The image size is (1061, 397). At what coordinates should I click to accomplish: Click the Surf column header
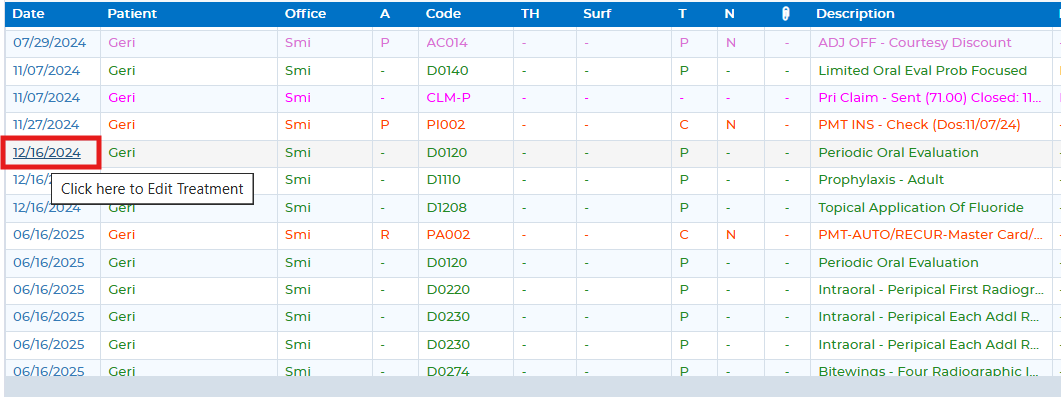pyautogui.click(x=595, y=14)
